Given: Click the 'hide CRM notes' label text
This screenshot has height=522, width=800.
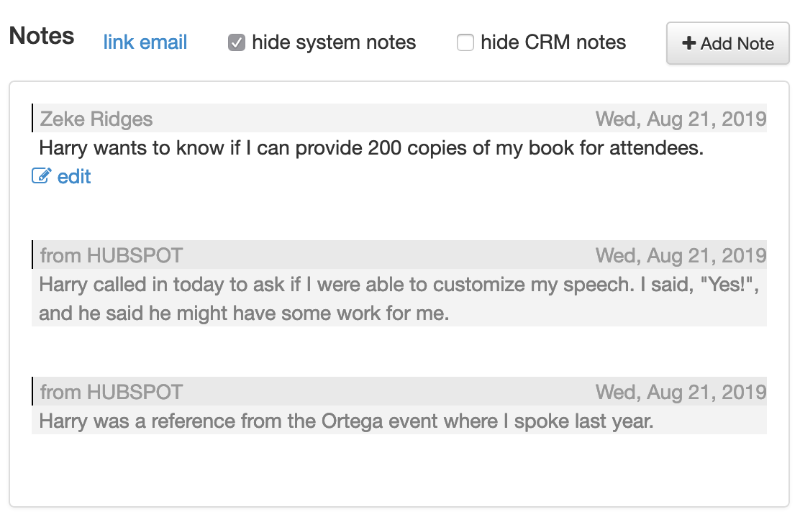Looking at the screenshot, I should click(x=553, y=43).
